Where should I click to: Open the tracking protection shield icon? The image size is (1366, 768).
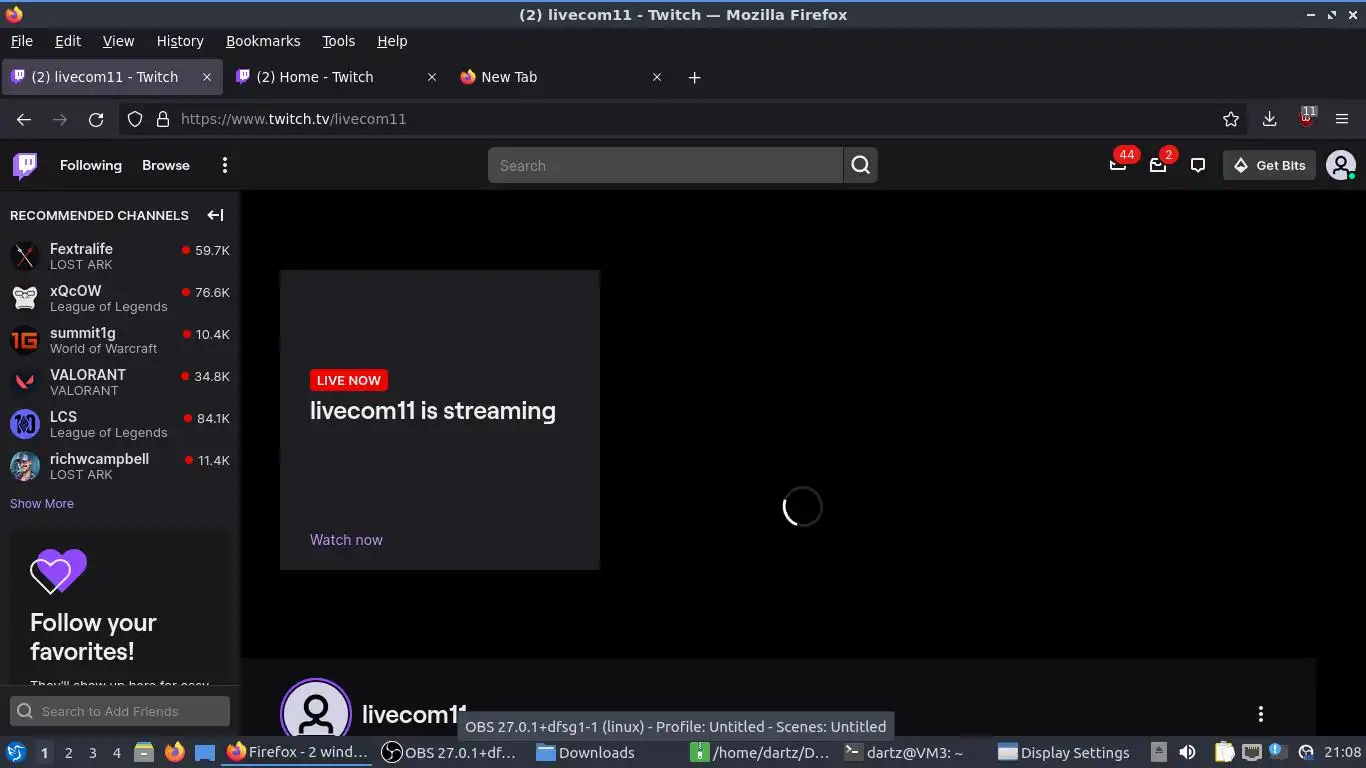[135, 119]
